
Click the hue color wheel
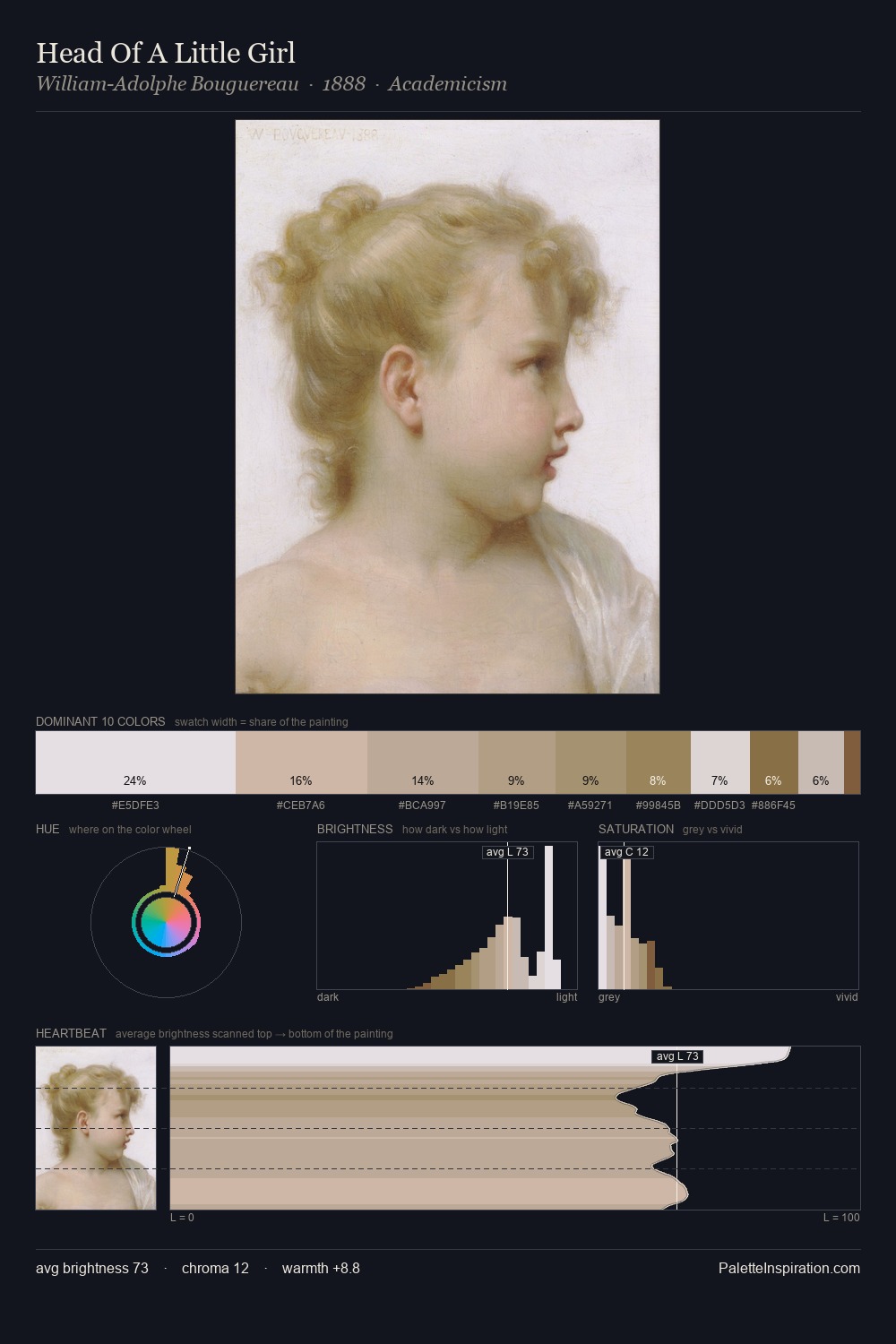166,922
